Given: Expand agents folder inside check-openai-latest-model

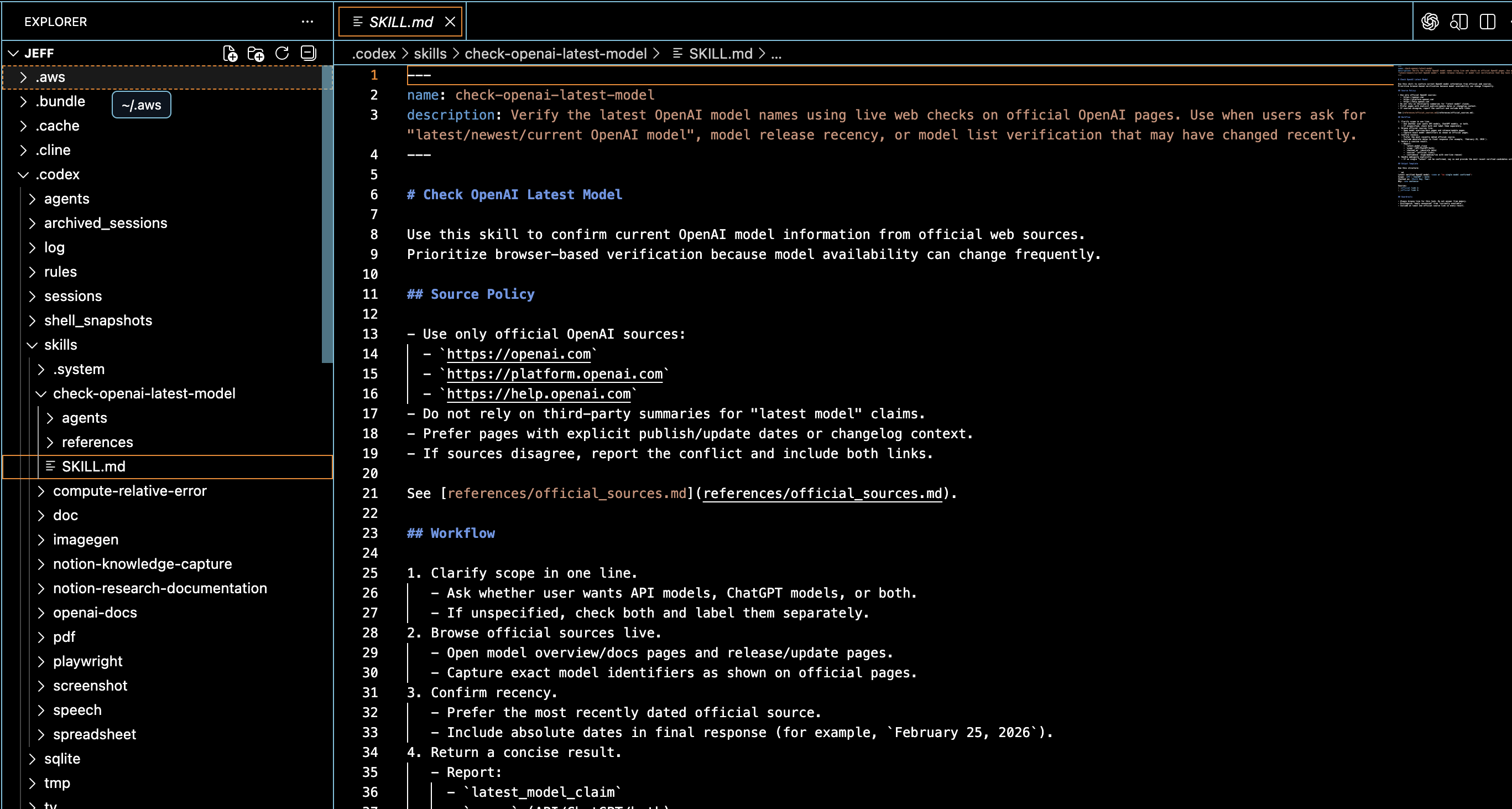Looking at the screenshot, I should tap(168, 418).
